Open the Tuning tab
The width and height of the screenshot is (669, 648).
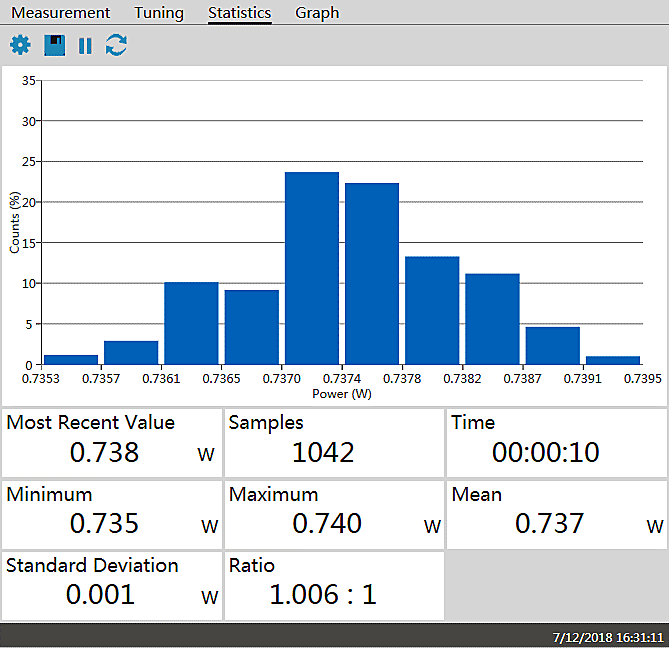pos(159,13)
